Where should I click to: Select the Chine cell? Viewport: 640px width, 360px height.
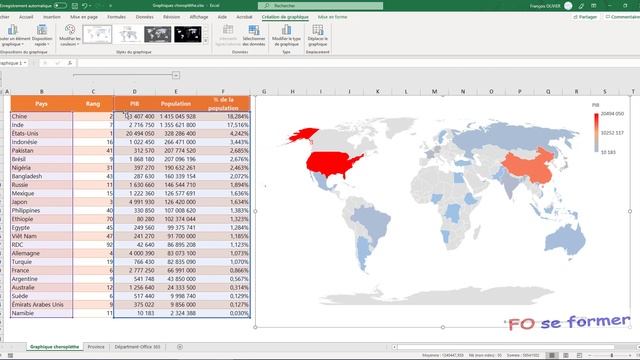click(x=41, y=116)
